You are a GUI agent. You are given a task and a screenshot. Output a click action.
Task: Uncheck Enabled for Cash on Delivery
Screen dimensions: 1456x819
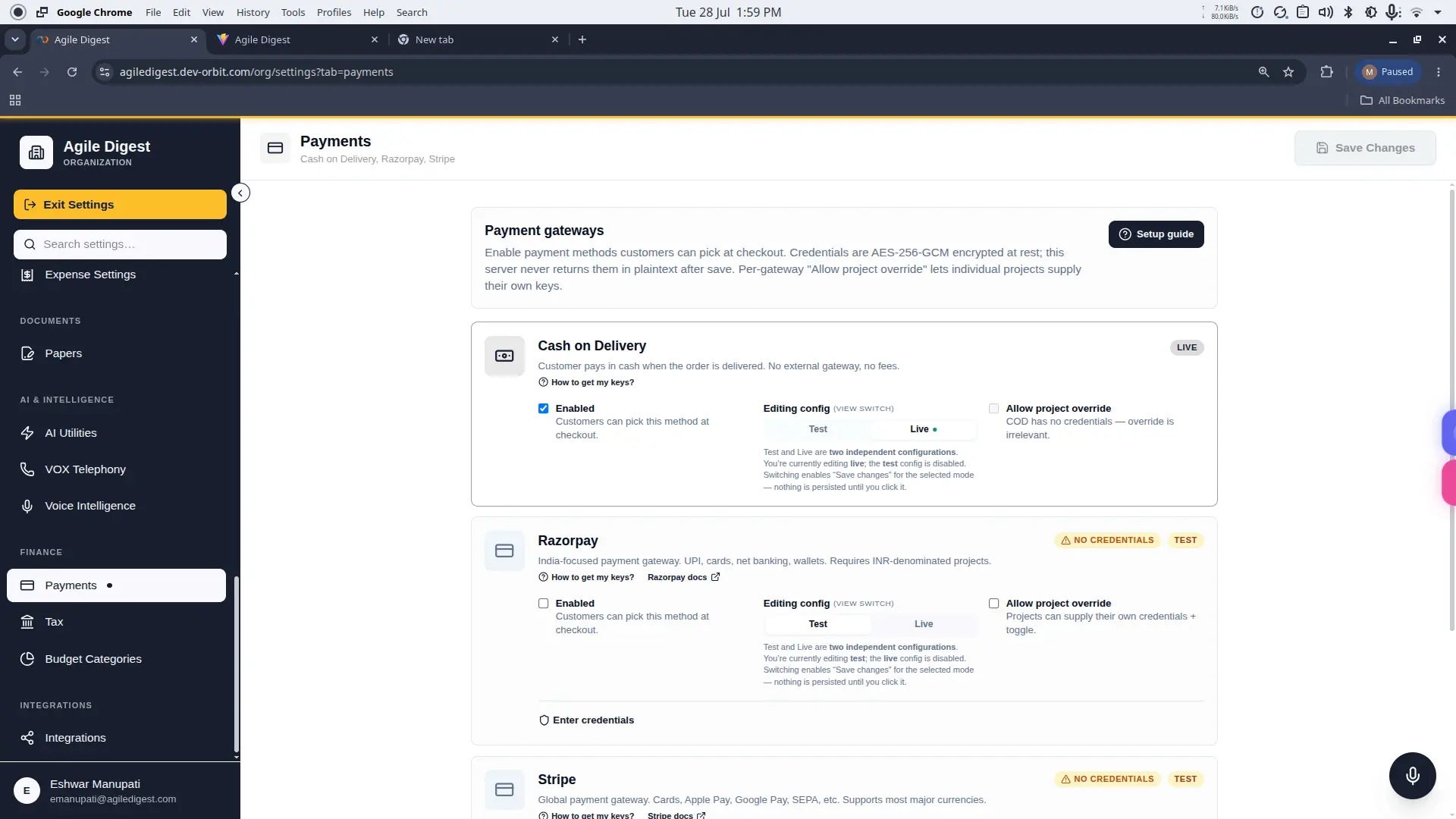point(543,409)
